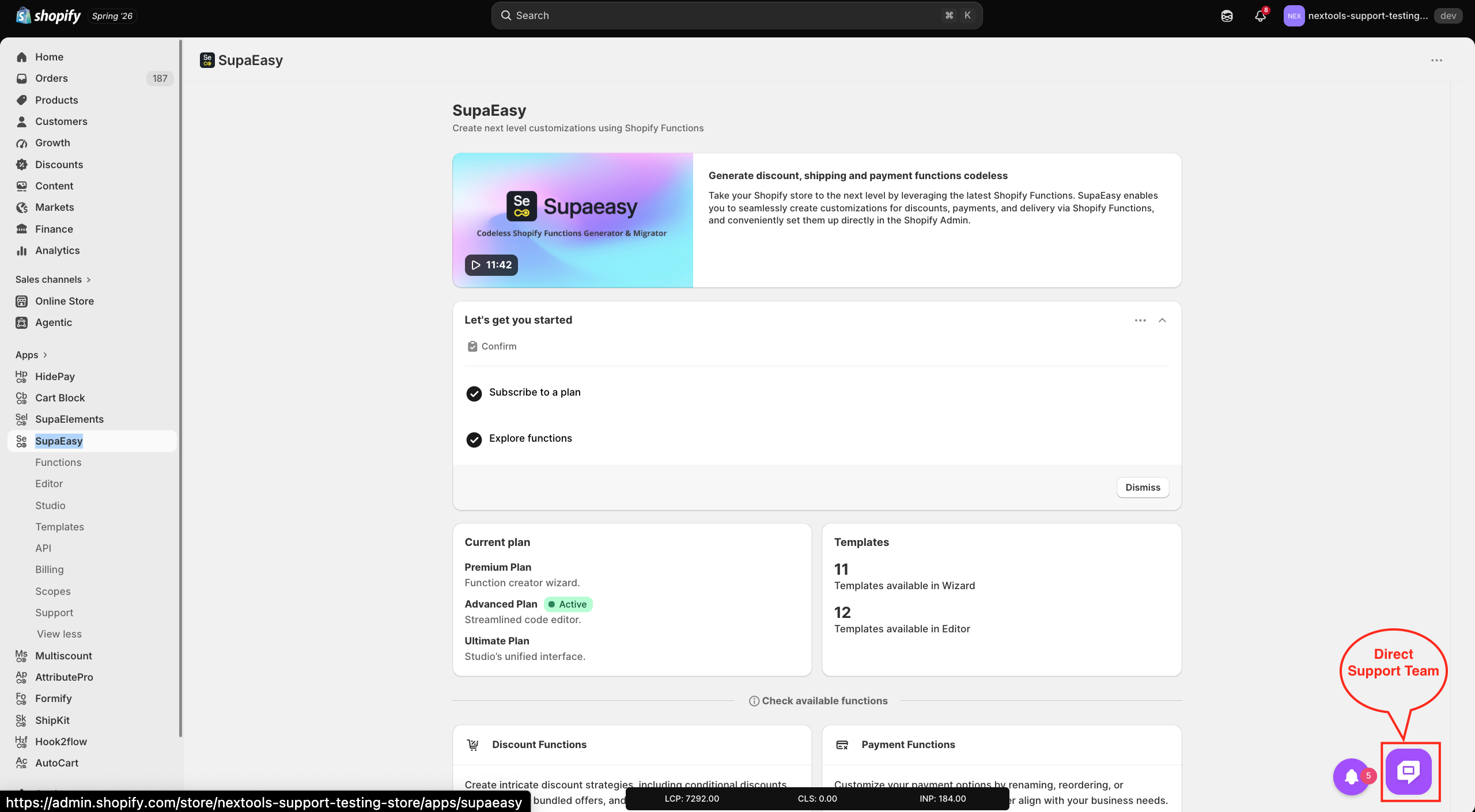Open the Billing submenu item

coord(50,570)
